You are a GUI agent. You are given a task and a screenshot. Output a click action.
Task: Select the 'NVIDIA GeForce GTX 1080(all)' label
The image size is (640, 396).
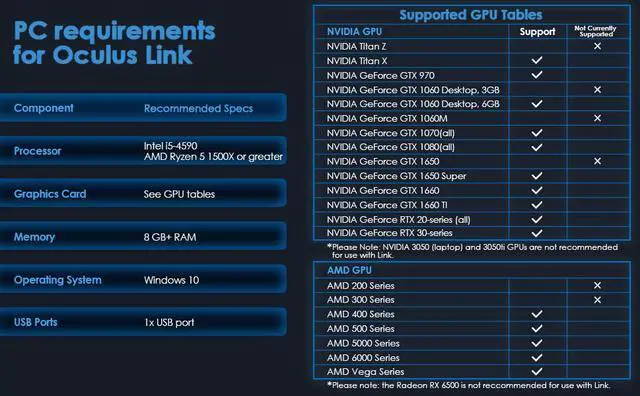(x=391, y=147)
